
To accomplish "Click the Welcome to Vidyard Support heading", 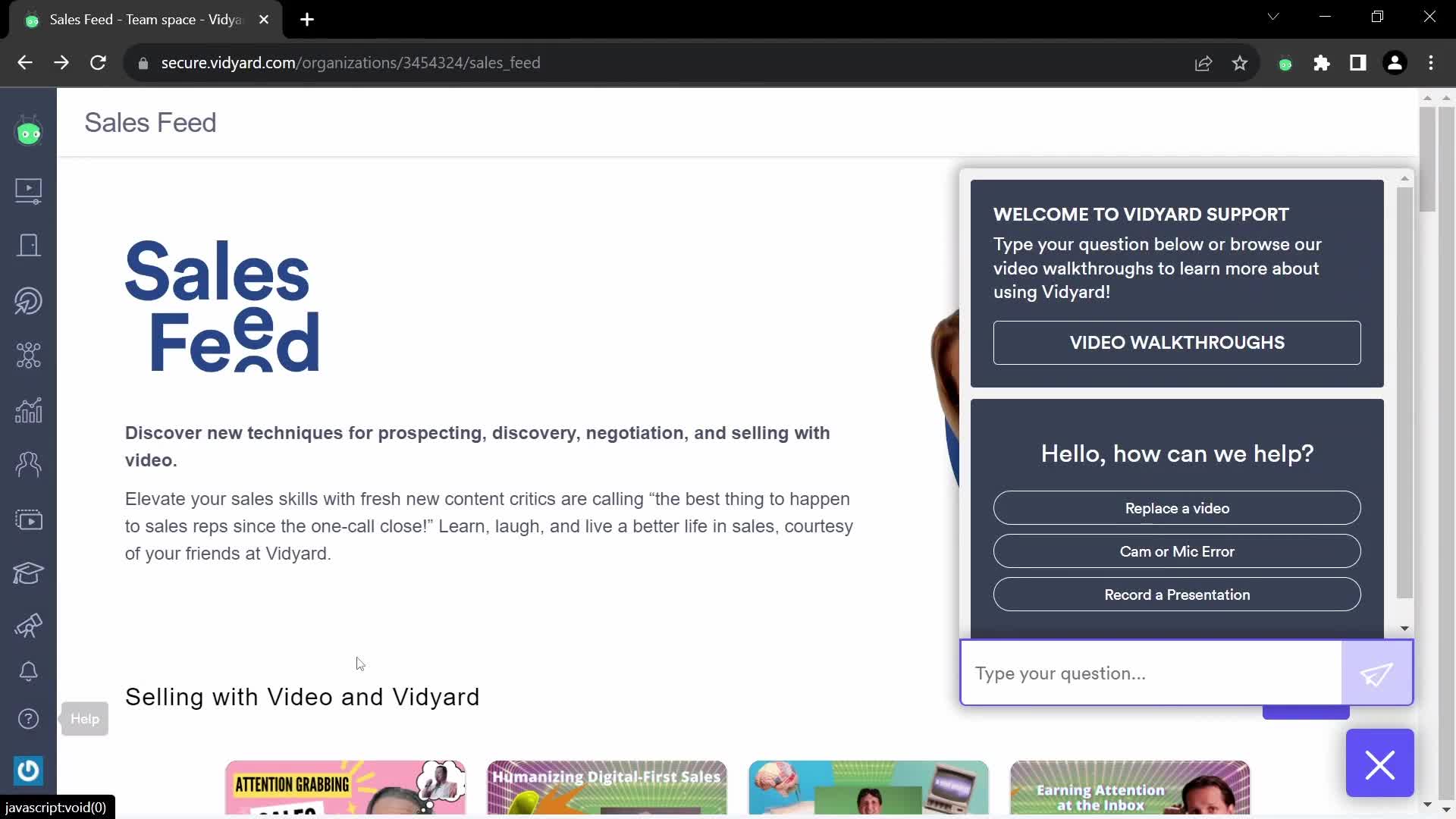I will click(x=1141, y=215).
